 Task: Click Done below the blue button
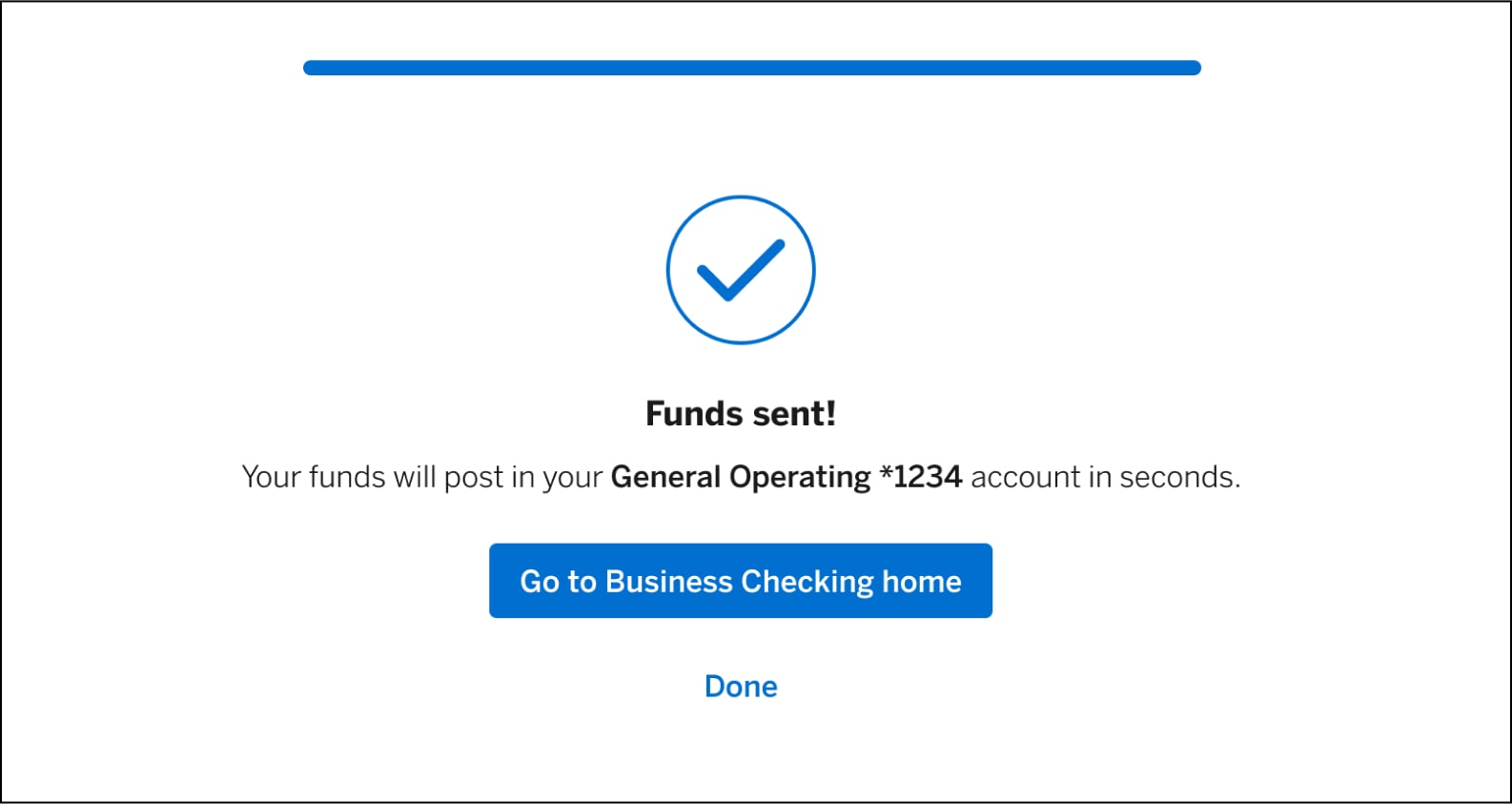(741, 686)
